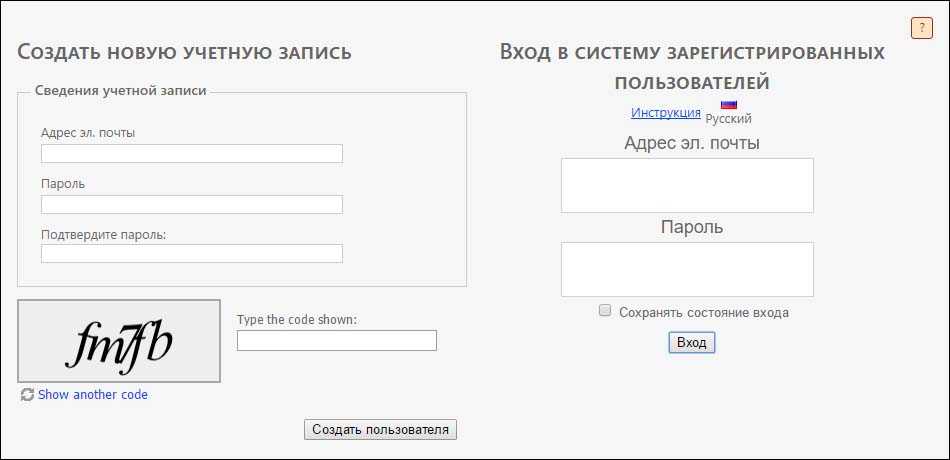Click the Russian flag icon
Screen dimensions: 950x460
click(x=728, y=104)
